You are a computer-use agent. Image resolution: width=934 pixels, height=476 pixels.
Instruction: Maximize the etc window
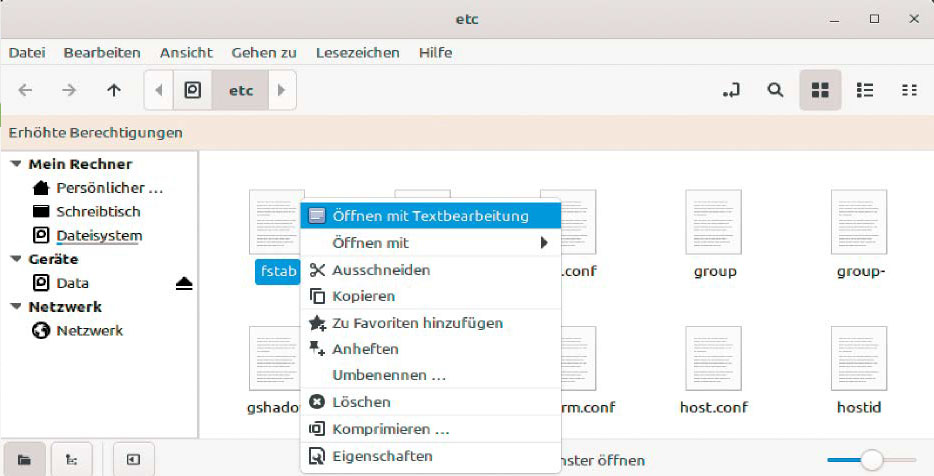tap(874, 19)
